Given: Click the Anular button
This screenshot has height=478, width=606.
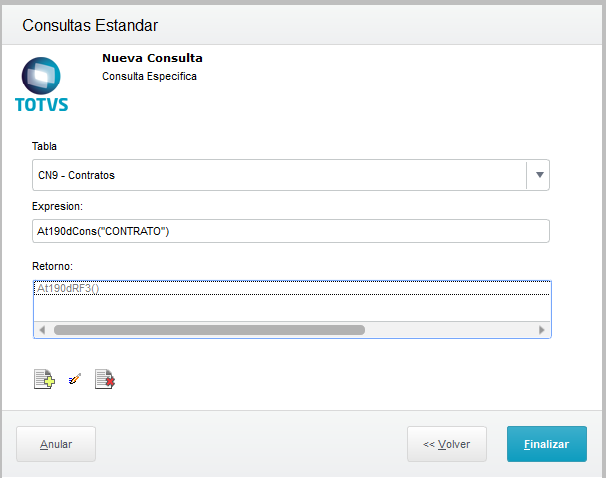Looking at the screenshot, I should pos(56,444).
